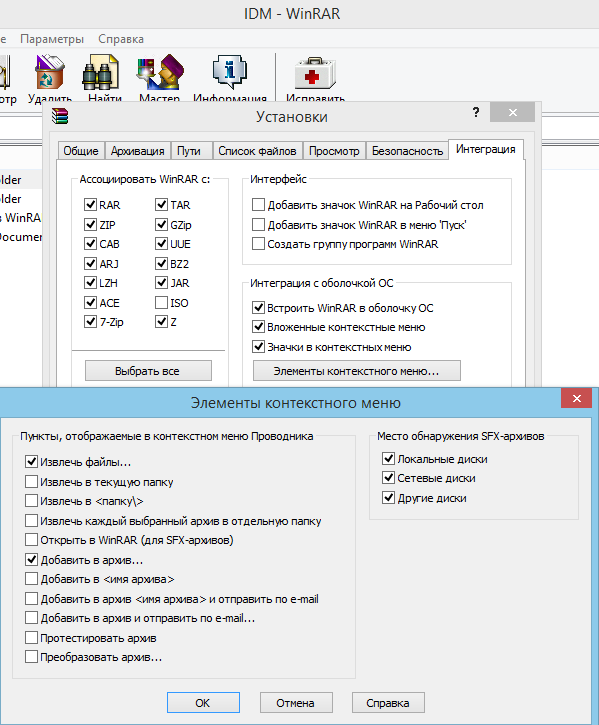599x725 pixels.
Task: Toggle Сетевые диски checkbox
Action: (x=388, y=478)
